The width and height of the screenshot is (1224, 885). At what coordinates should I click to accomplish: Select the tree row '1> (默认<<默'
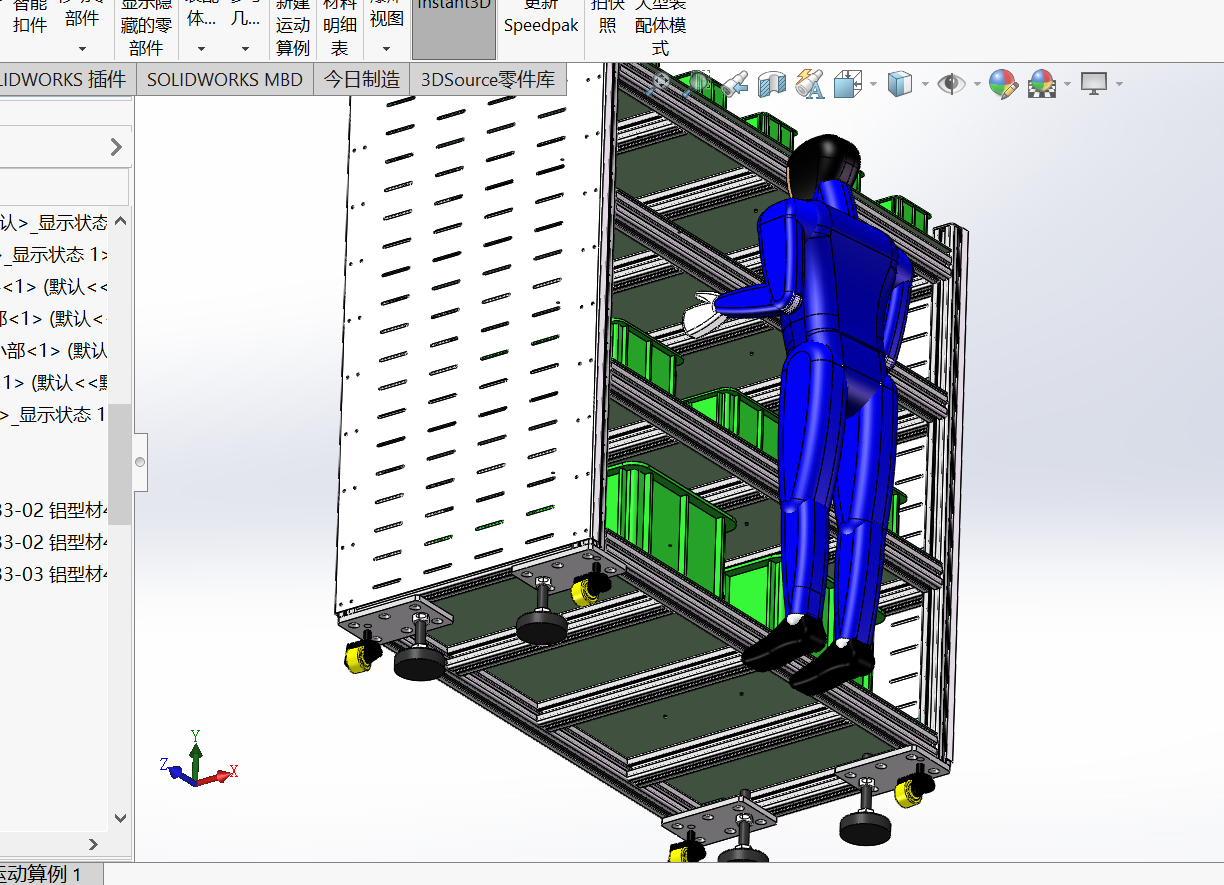[x=54, y=383]
